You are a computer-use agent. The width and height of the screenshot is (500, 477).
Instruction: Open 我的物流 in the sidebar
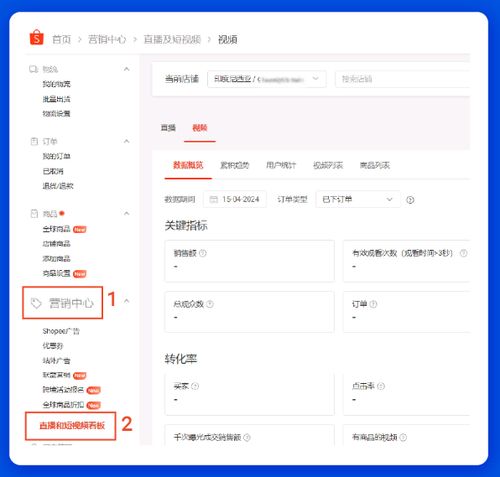tap(56, 84)
